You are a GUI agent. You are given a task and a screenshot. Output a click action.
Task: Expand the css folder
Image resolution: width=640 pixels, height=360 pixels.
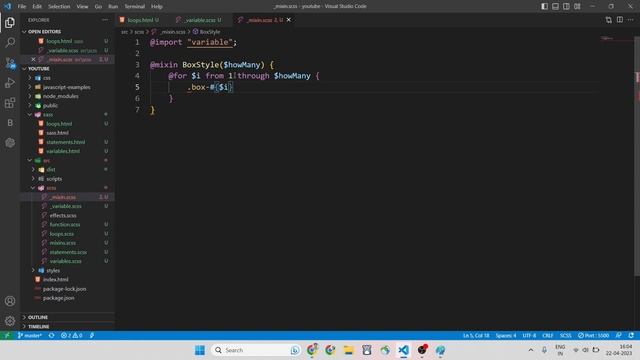(47, 78)
